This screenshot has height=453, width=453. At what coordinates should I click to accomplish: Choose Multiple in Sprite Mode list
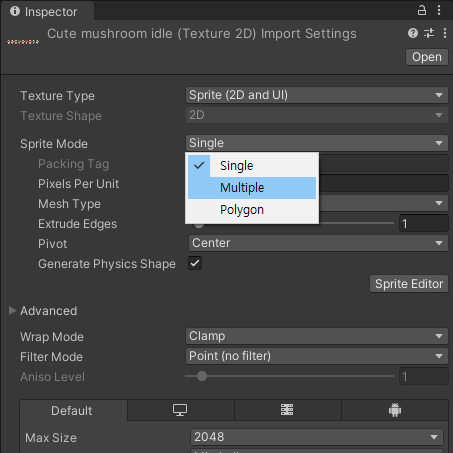click(x=252, y=188)
